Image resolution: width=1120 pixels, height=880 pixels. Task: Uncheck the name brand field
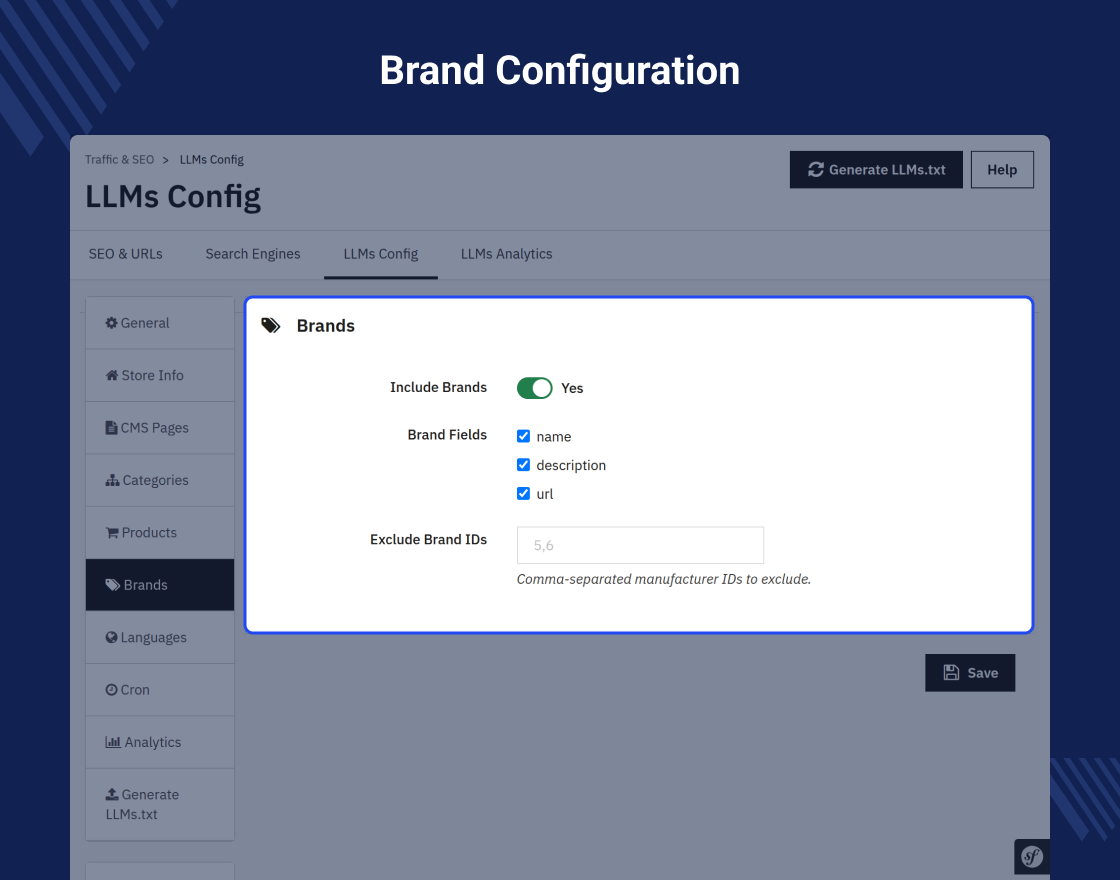coord(524,436)
